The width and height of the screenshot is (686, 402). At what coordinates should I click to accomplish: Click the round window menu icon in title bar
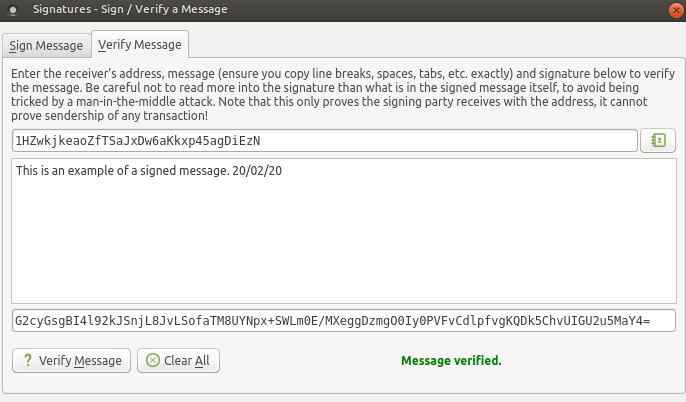(13, 10)
